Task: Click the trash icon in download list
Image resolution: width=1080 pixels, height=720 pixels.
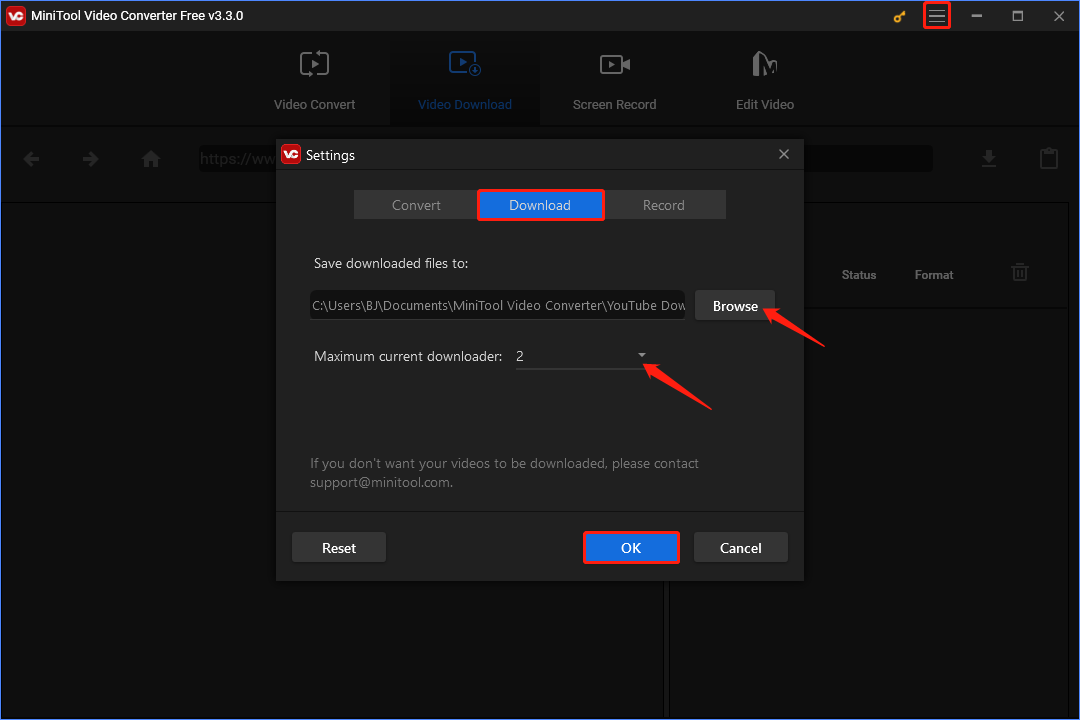Action: (1019, 272)
